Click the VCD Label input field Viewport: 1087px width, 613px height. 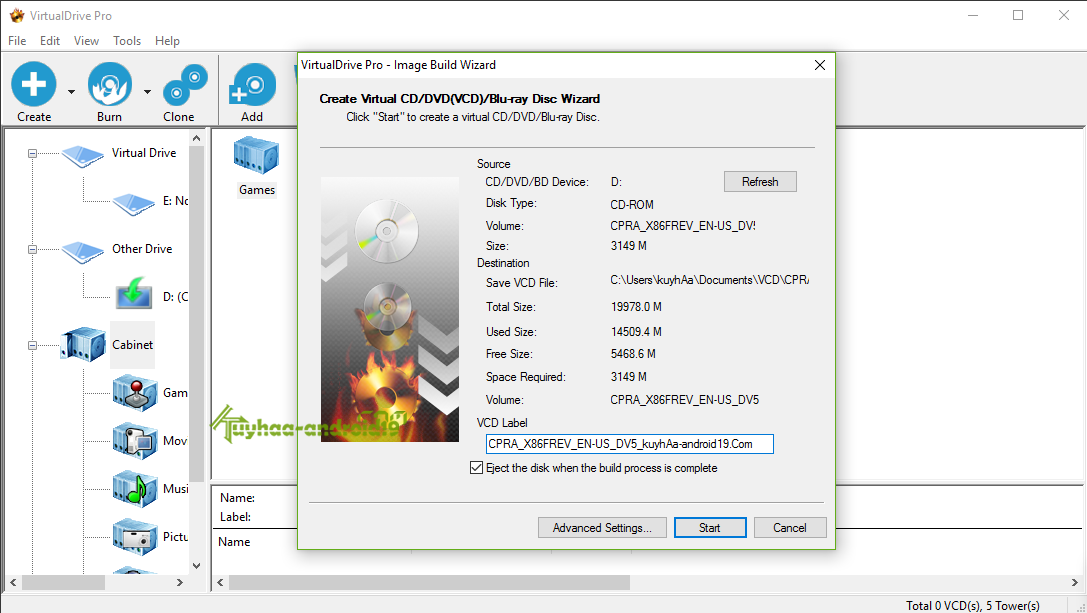pos(629,444)
